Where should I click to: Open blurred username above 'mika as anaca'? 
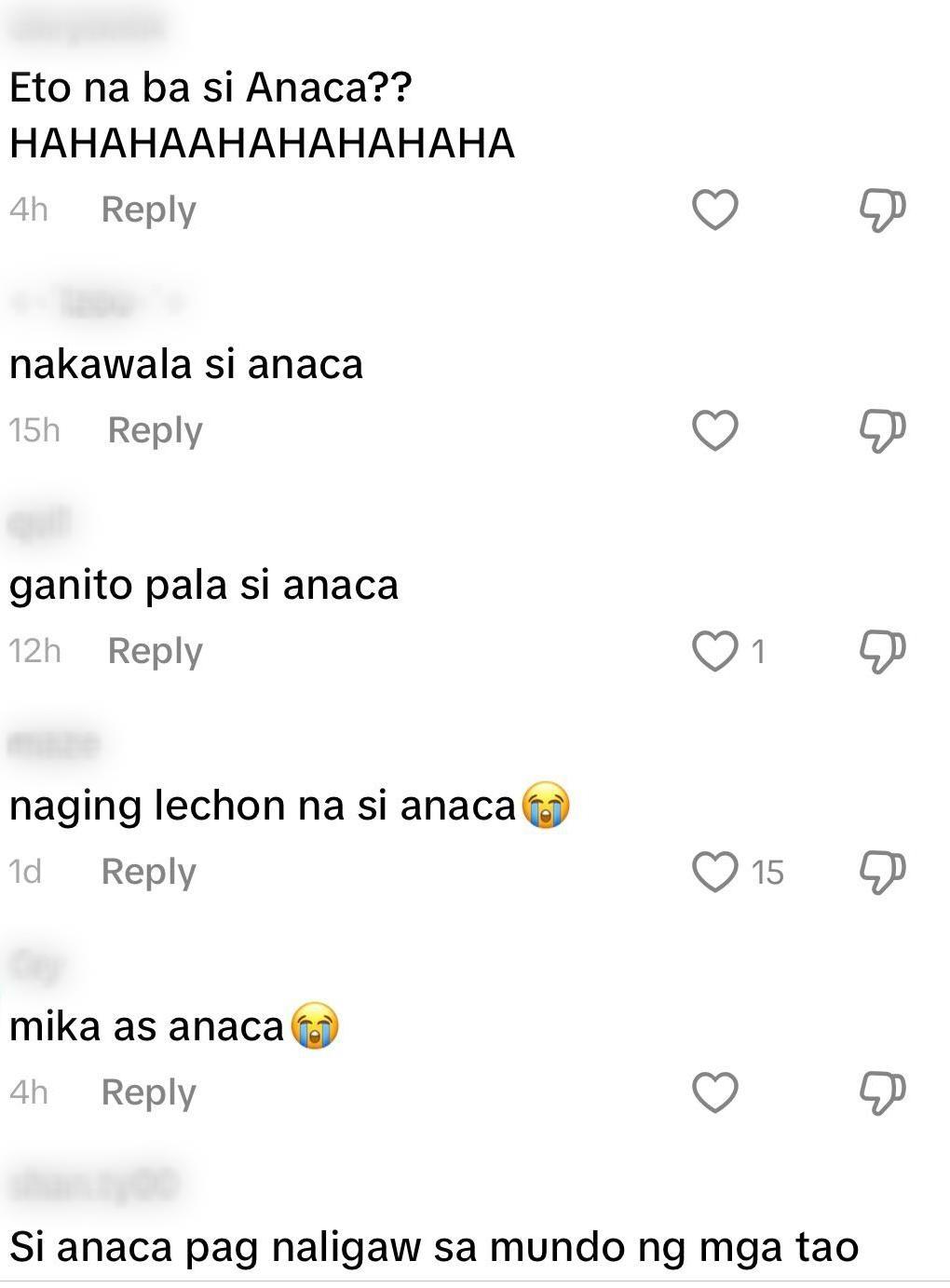pos(37,965)
